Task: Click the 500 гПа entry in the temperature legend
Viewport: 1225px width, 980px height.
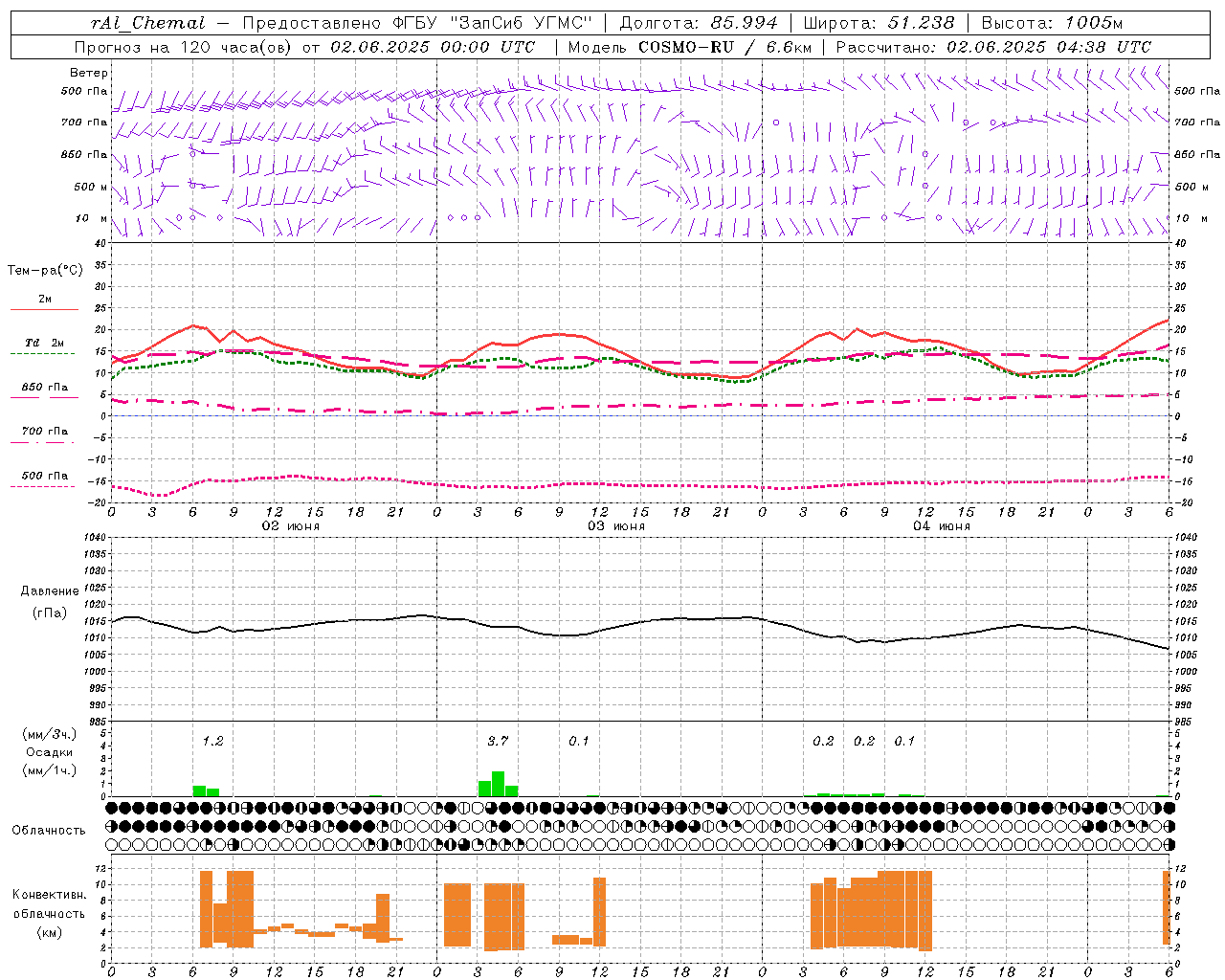Action: (45, 476)
